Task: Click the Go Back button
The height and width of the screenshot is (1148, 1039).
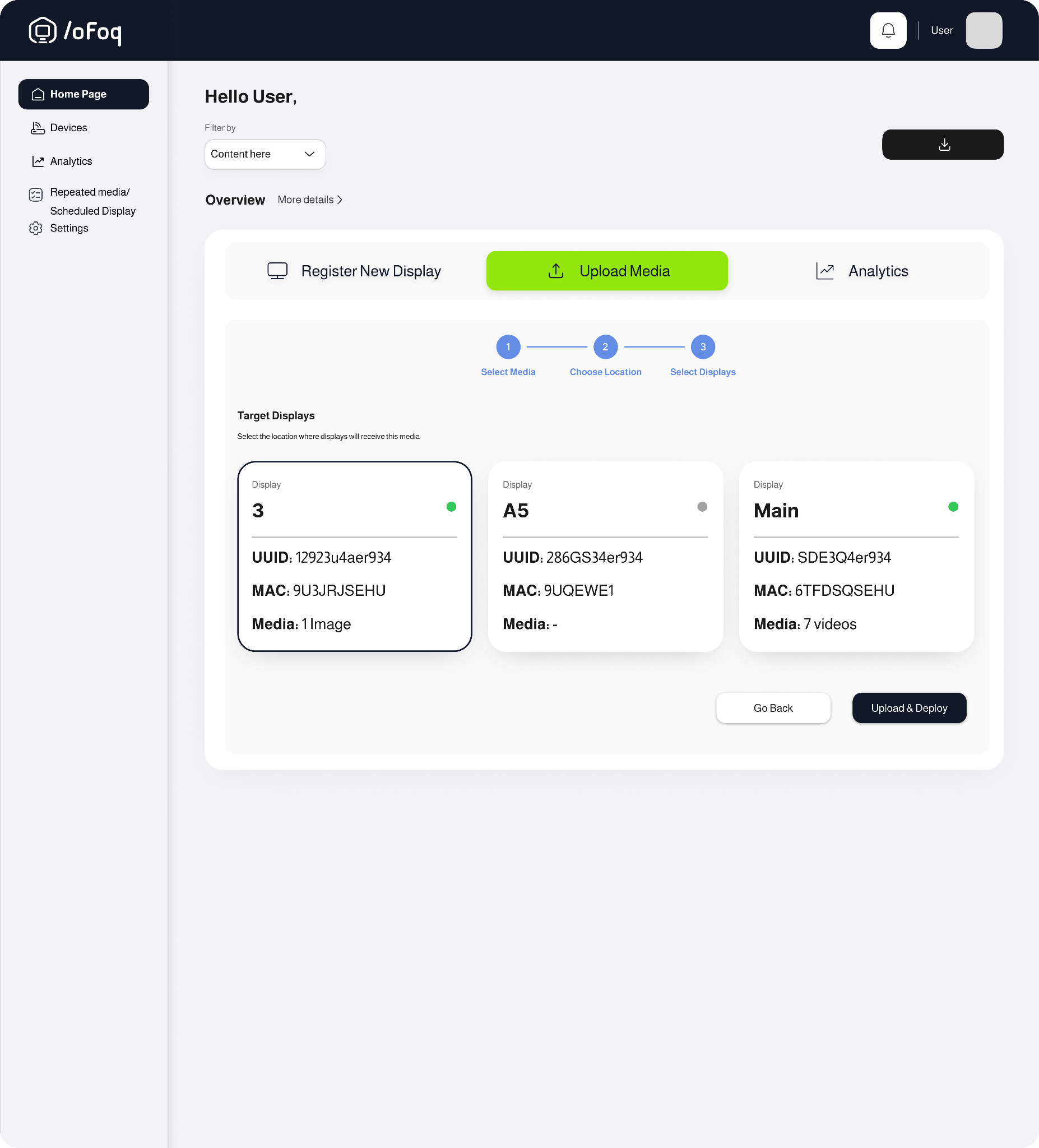Action: pyautogui.click(x=773, y=708)
